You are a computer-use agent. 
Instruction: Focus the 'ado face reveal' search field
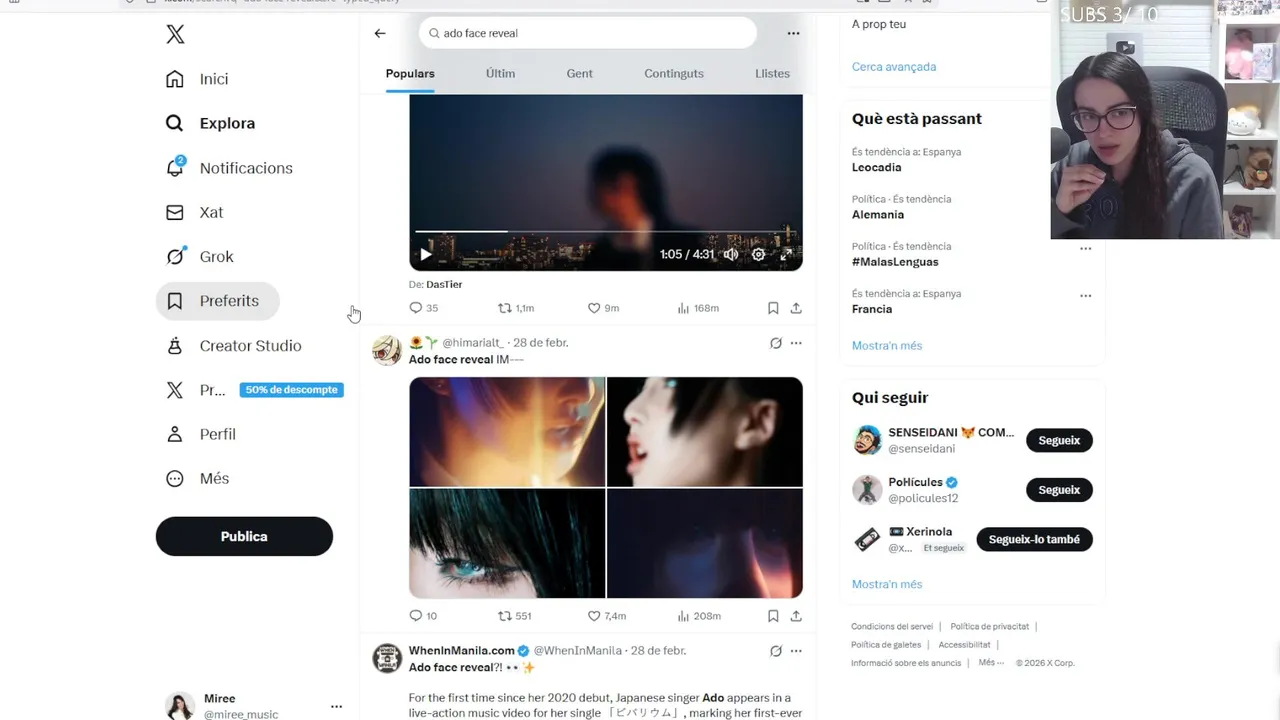pos(588,33)
